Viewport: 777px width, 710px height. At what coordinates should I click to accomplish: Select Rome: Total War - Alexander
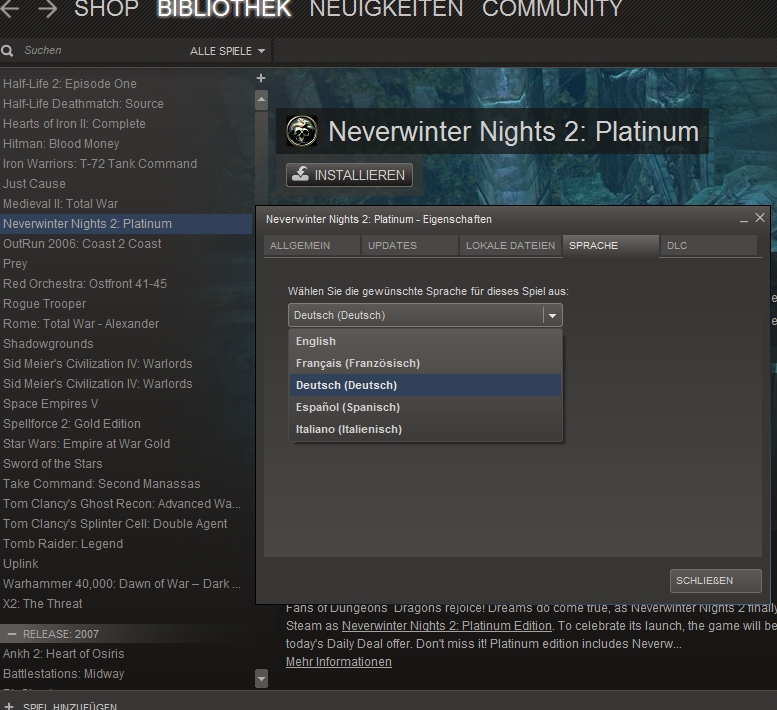[126, 324]
